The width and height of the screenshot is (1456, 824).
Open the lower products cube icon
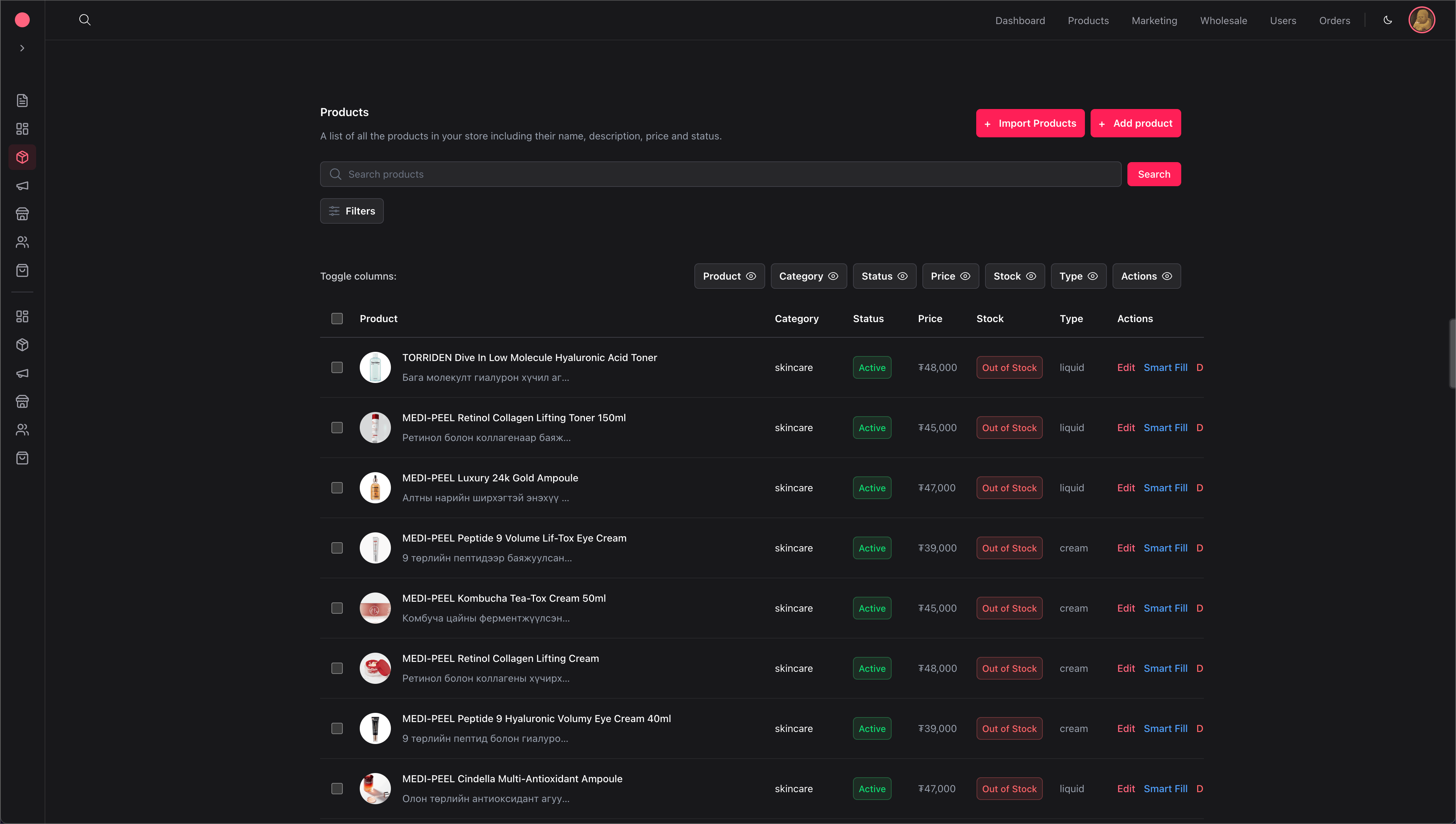22,345
